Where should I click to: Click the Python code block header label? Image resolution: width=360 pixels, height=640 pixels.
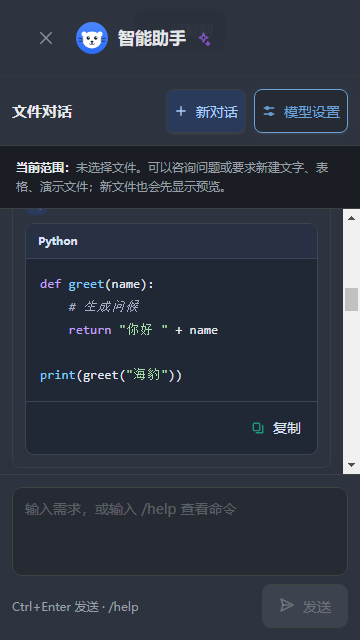[58, 241]
